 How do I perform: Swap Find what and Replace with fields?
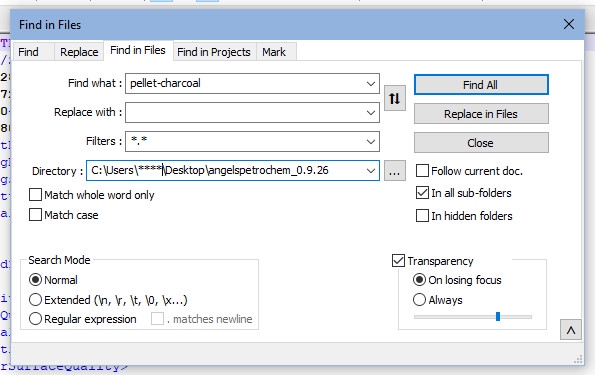click(x=395, y=98)
